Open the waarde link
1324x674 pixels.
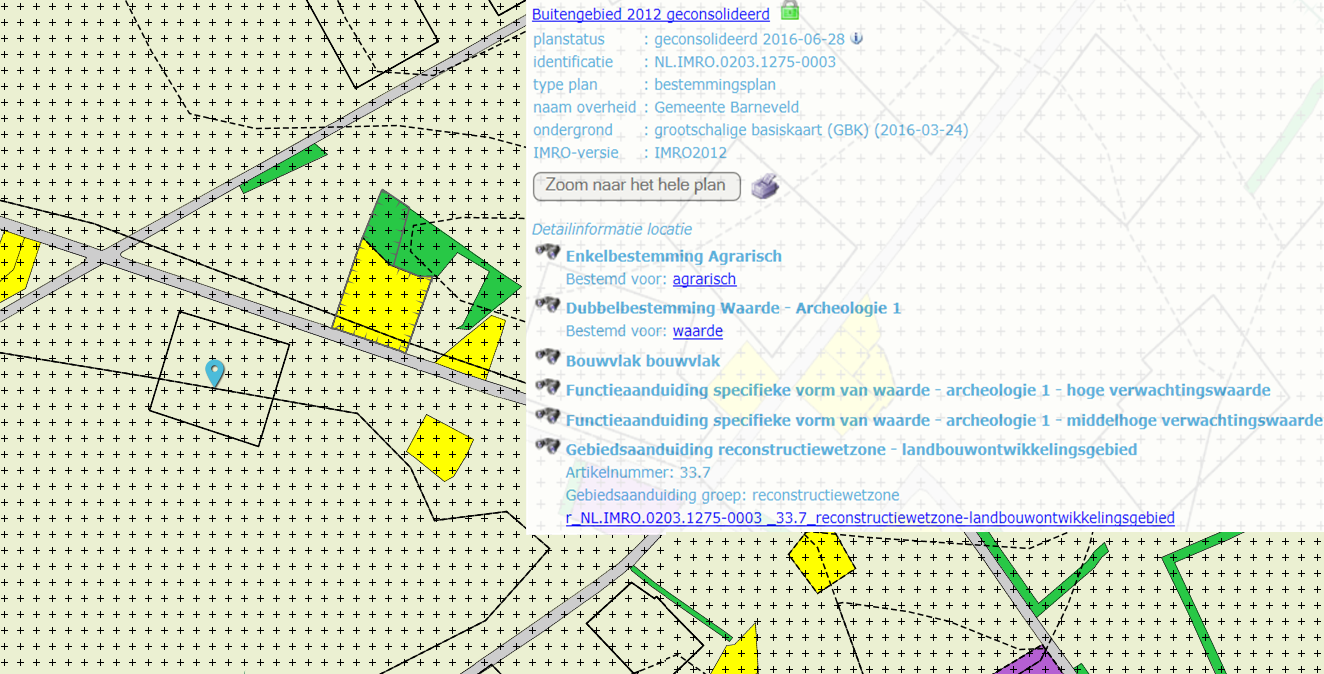pyautogui.click(x=697, y=331)
